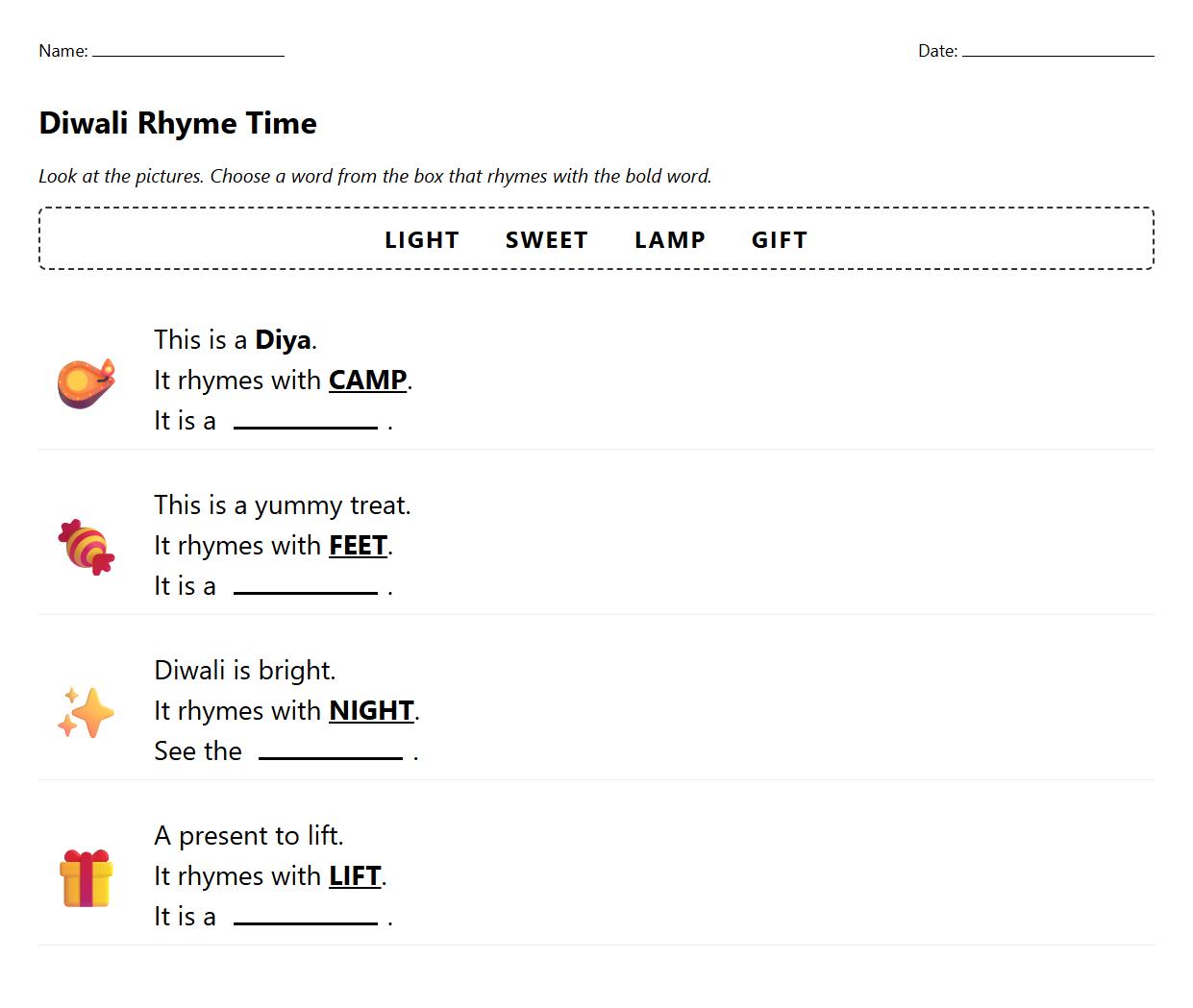Select the candy sweet icon
This screenshot has width=1193, height=1008.
tap(85, 548)
